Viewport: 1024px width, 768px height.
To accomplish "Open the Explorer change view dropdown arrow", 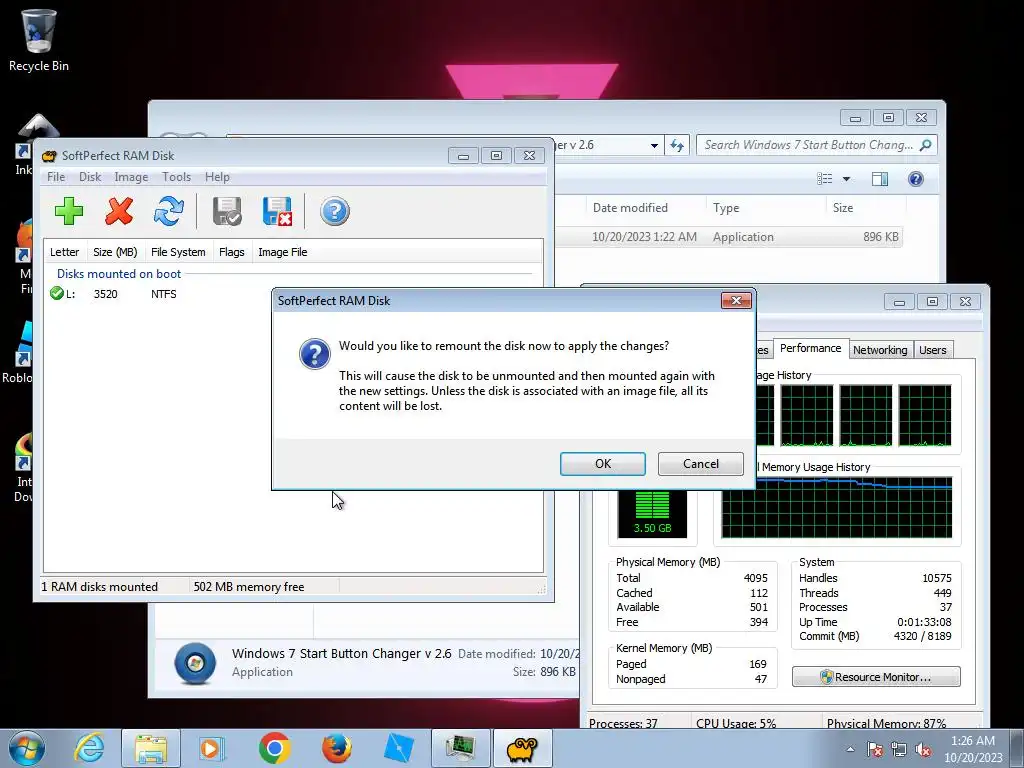I will click(x=846, y=179).
